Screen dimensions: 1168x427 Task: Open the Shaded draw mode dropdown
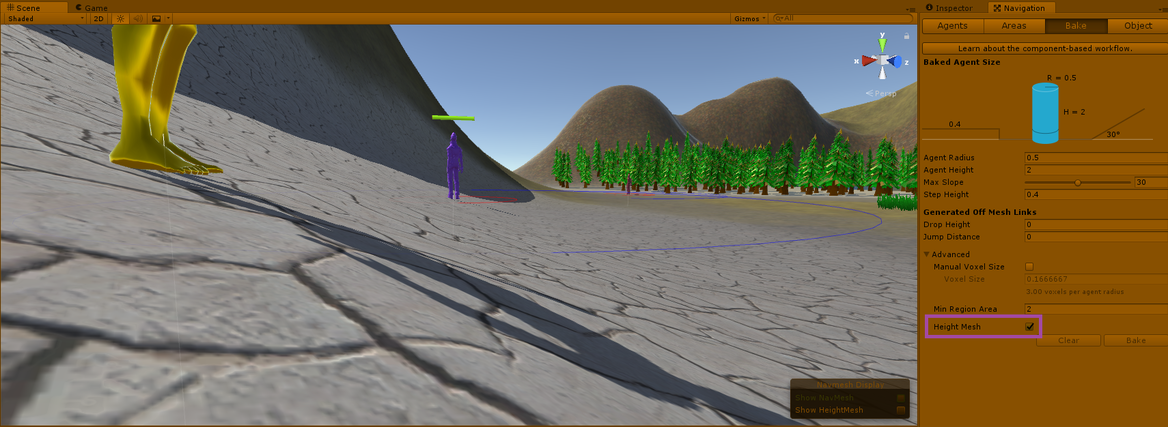coord(44,19)
